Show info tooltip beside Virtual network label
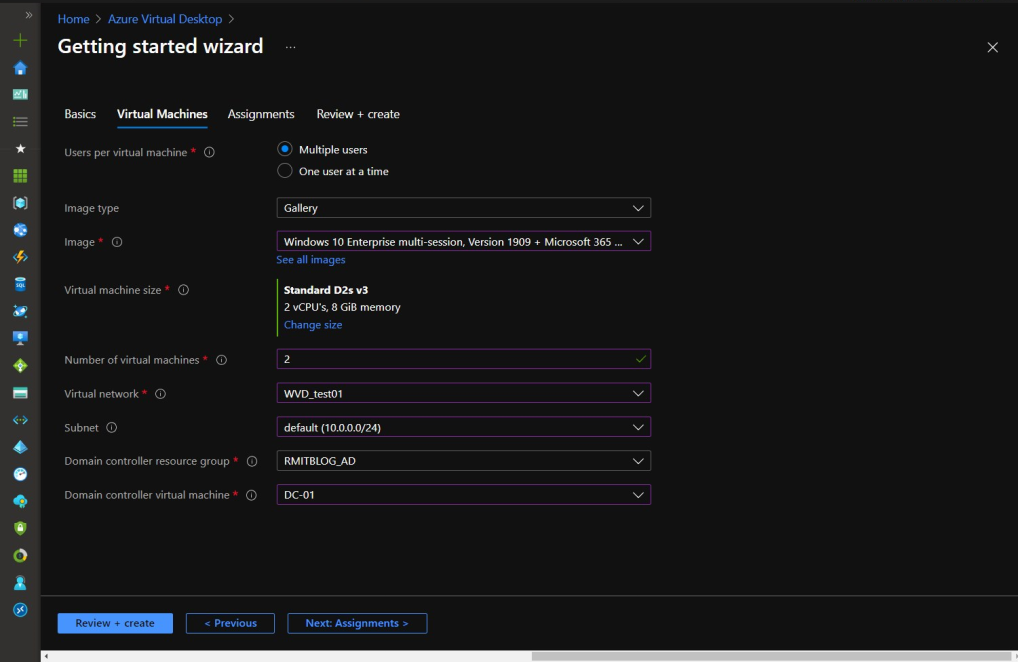 (x=160, y=394)
